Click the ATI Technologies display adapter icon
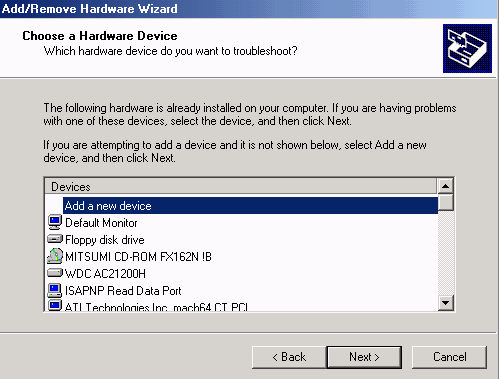 click(x=55, y=305)
